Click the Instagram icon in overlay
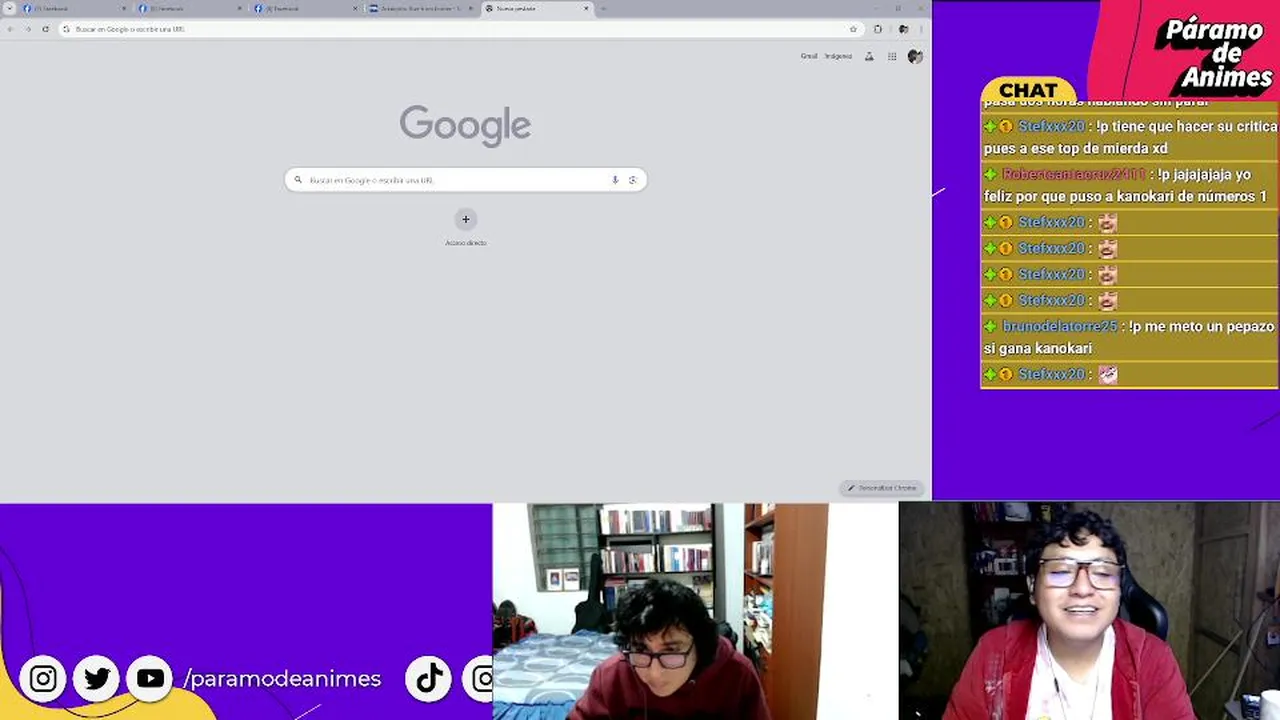1280x720 pixels. (43, 679)
